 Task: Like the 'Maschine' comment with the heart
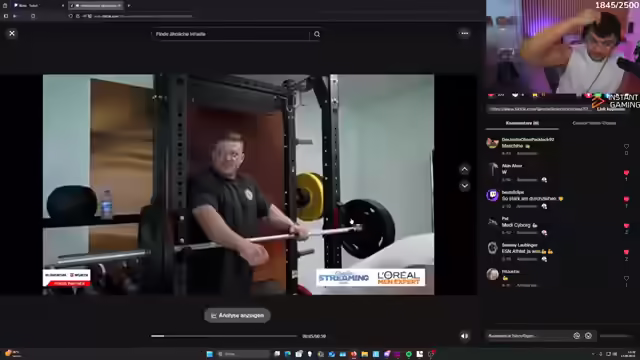click(626, 146)
